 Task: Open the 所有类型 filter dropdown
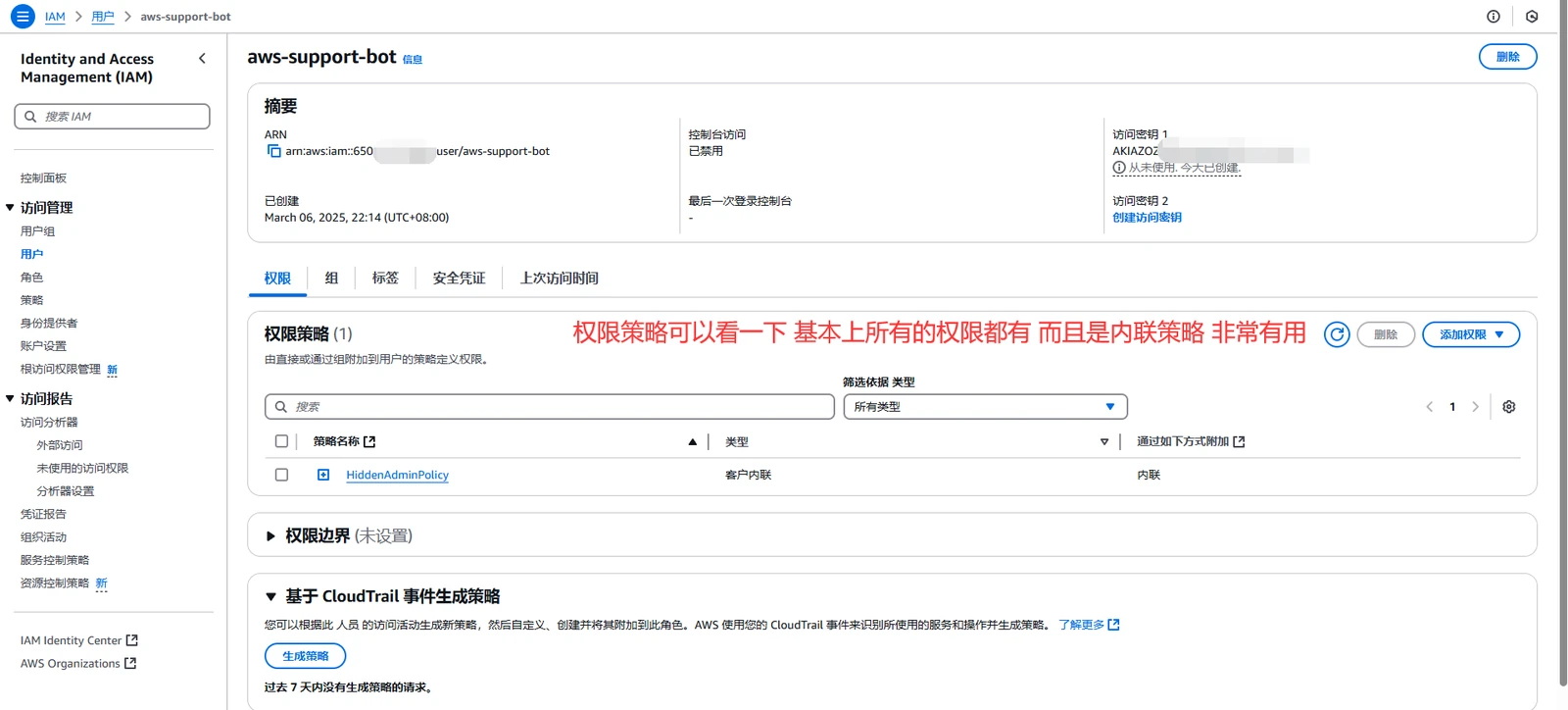pos(985,407)
